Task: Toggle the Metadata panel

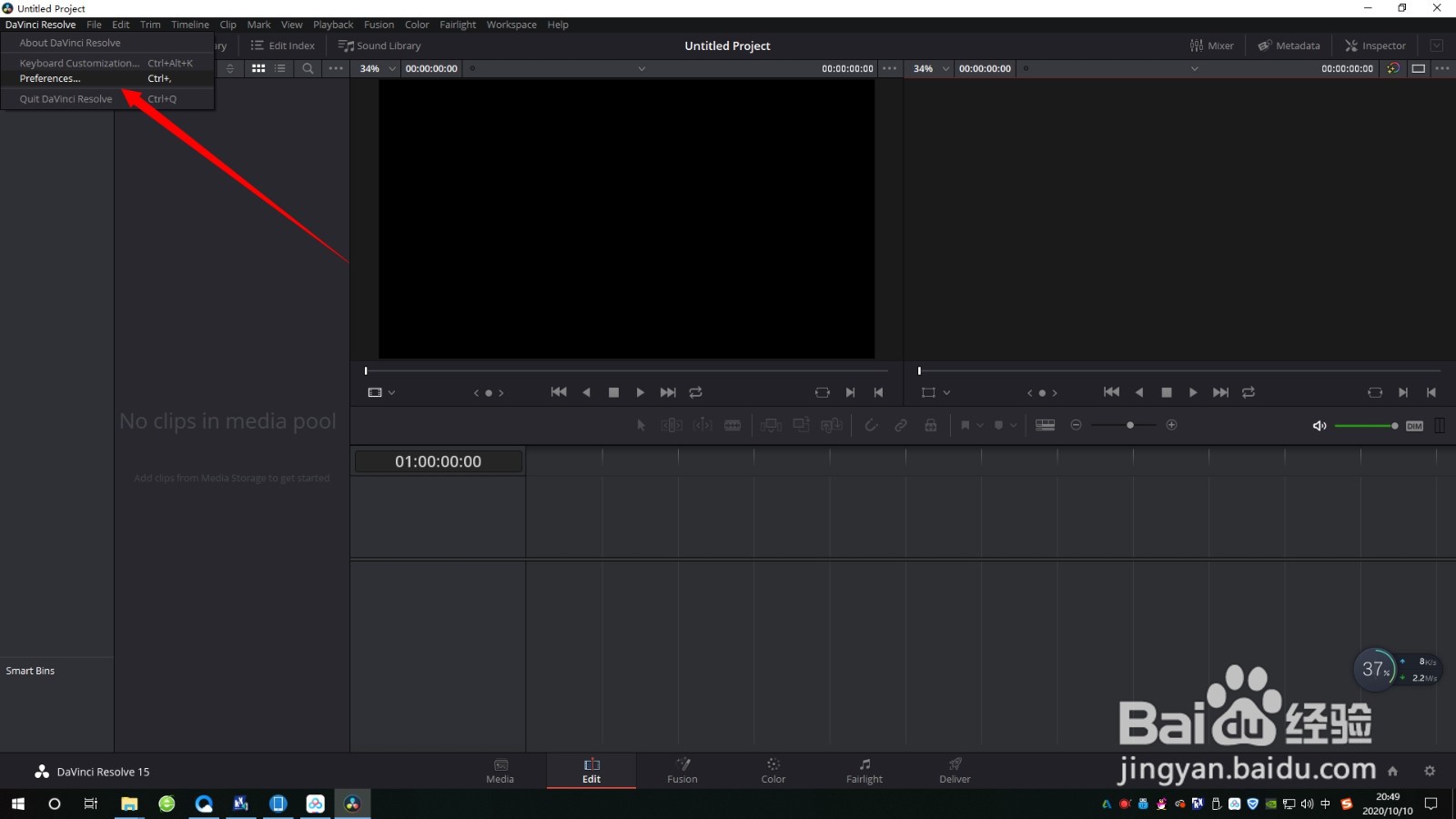Action: [x=1289, y=45]
